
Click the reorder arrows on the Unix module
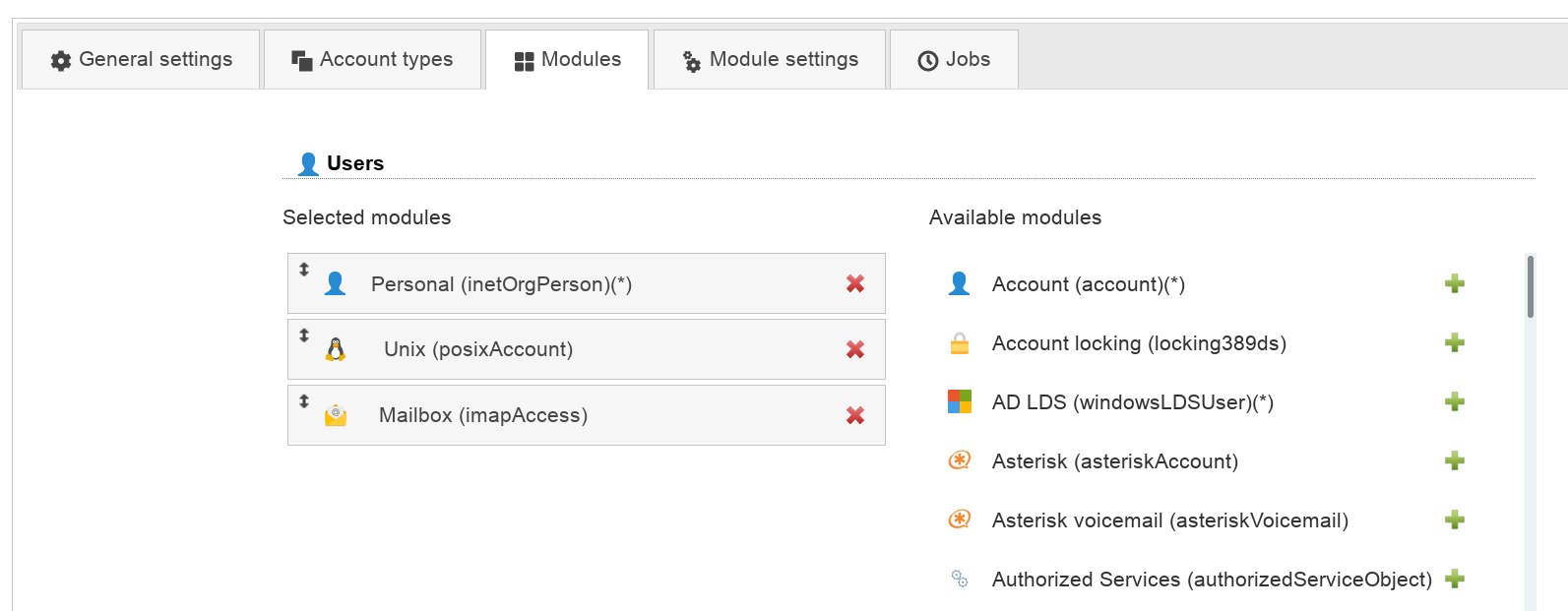point(304,335)
